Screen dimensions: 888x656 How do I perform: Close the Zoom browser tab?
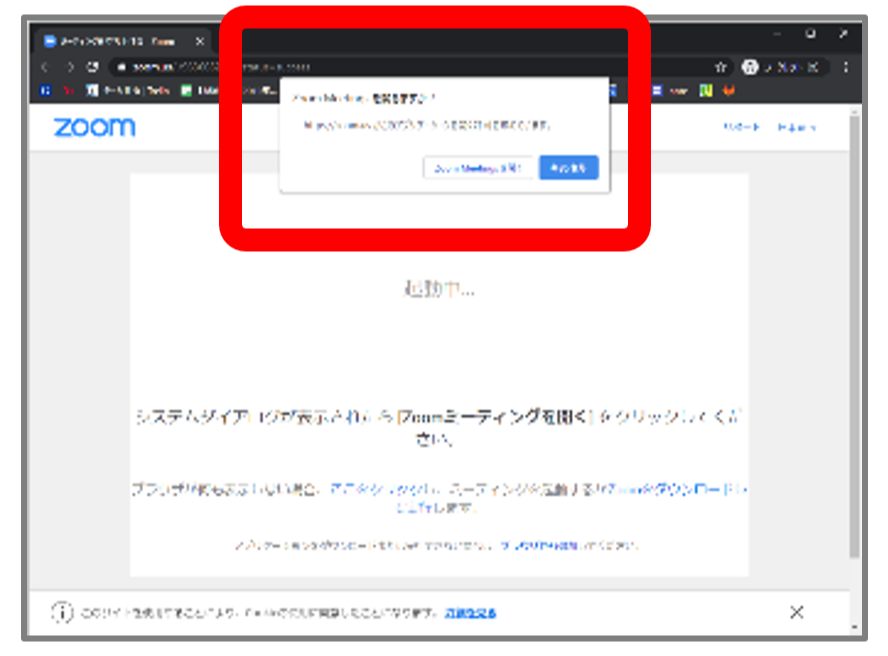click(199, 41)
